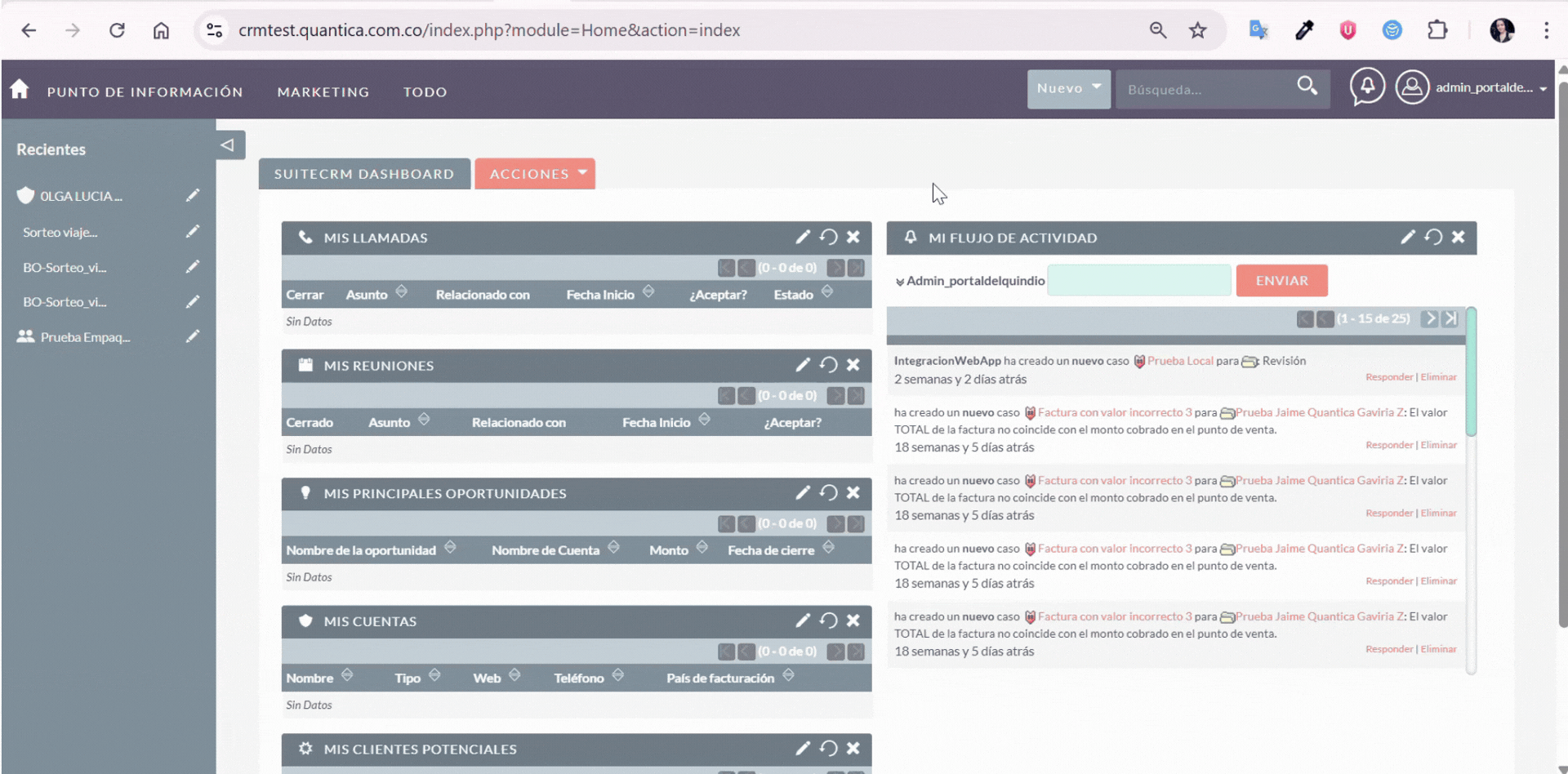Viewport: 1568px width, 774px height.
Task: Sort Mis Cuentas by Nombre column
Action: [x=310, y=678]
